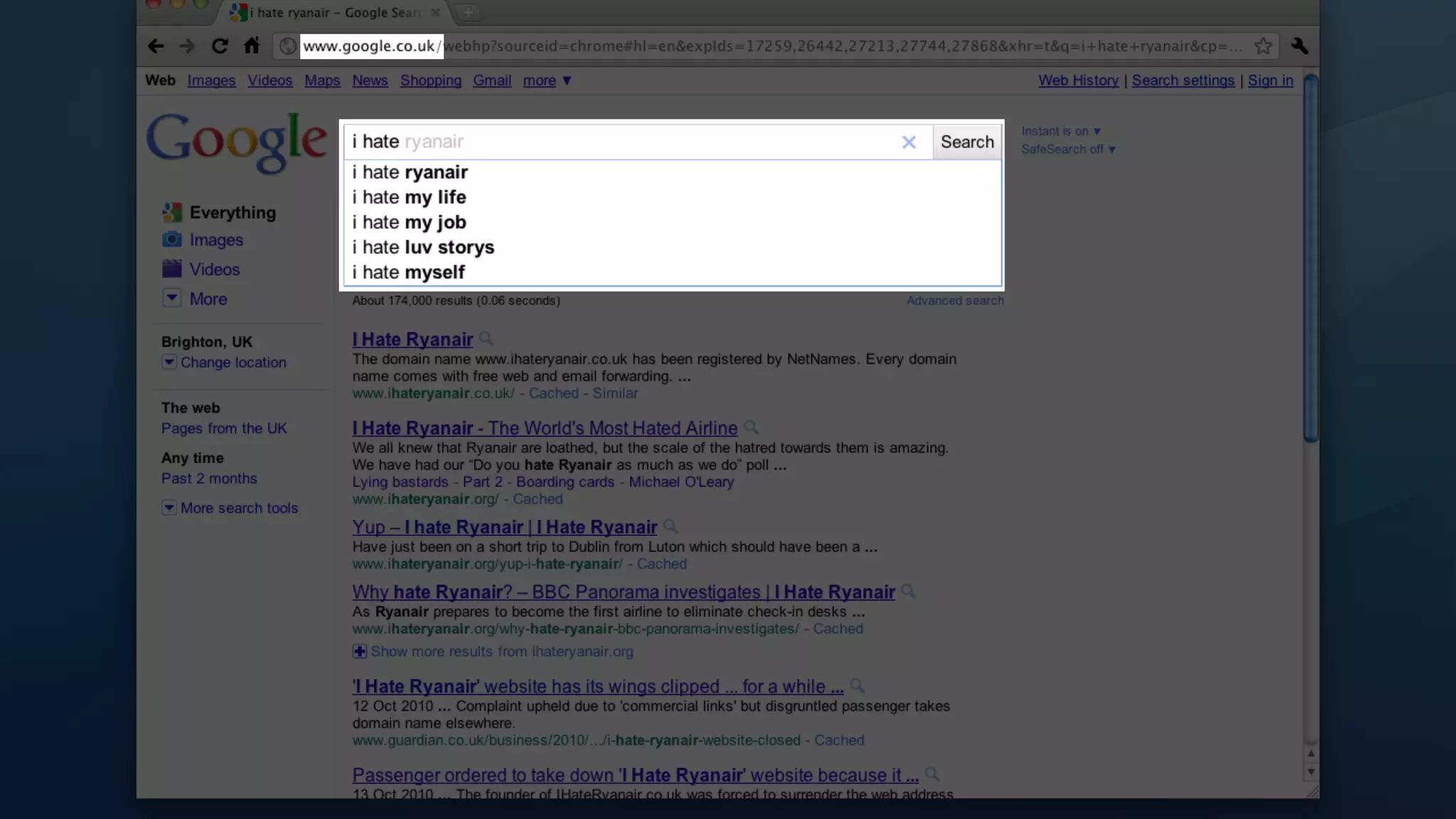Open the News link in top bar
This screenshot has width=1456, height=819.
pos(370,81)
